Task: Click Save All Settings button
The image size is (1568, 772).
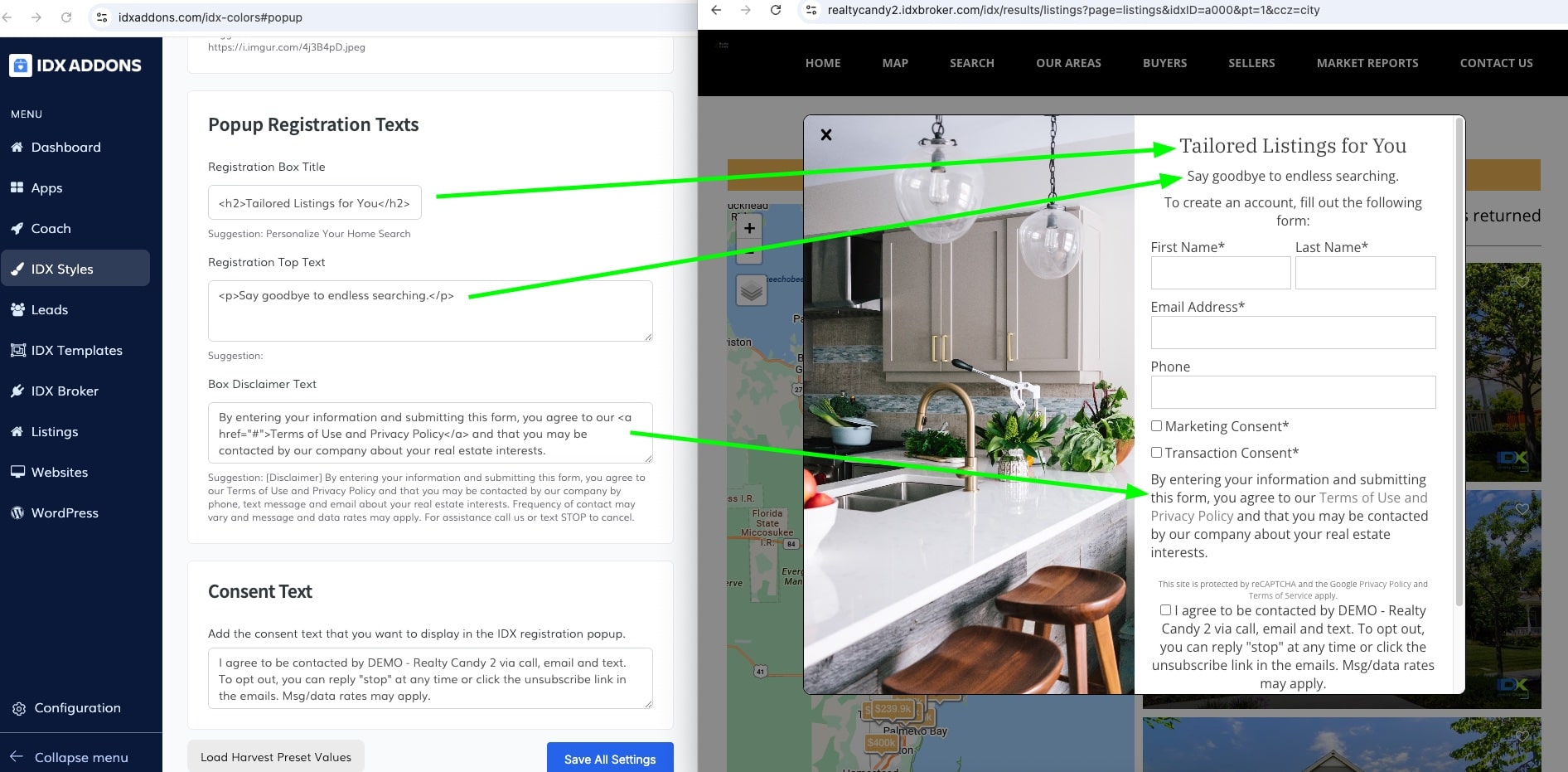Action: 610,758
